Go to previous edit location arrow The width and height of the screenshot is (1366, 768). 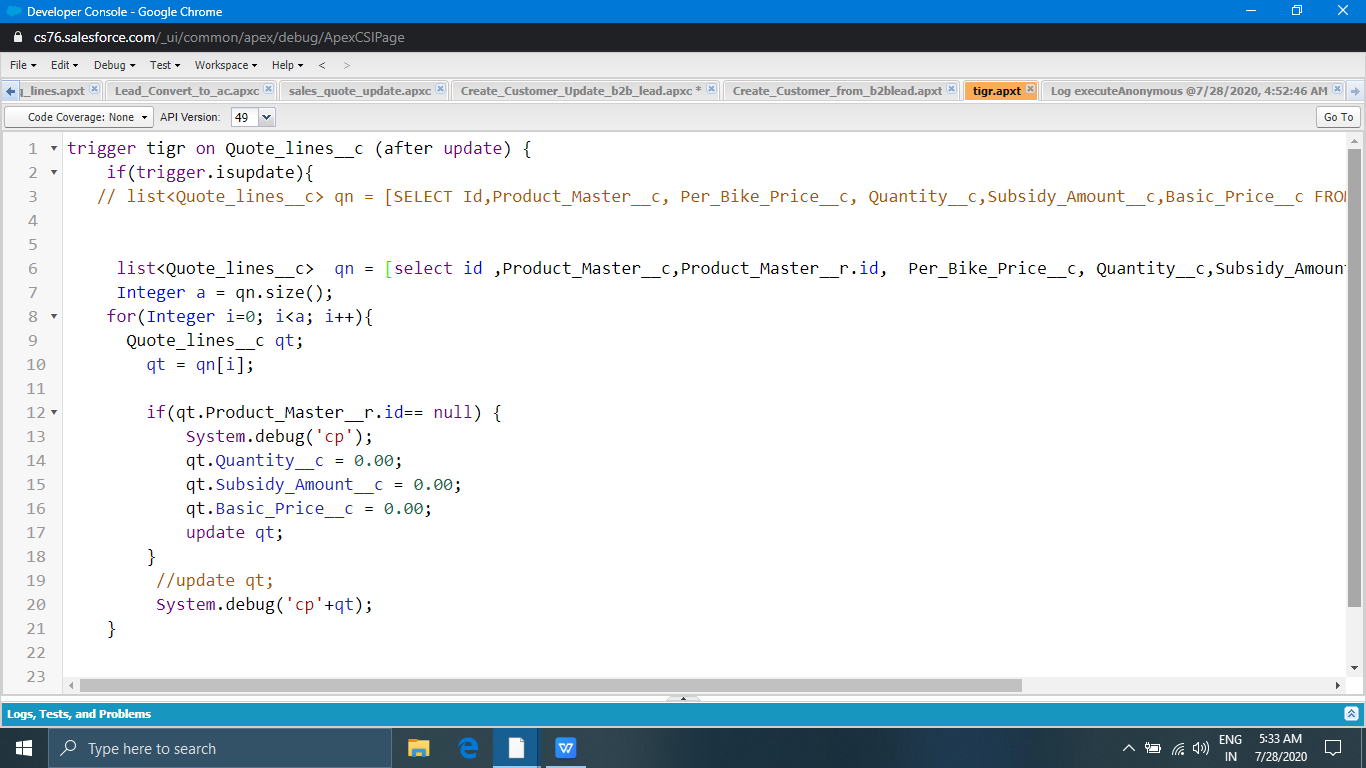(x=322, y=65)
